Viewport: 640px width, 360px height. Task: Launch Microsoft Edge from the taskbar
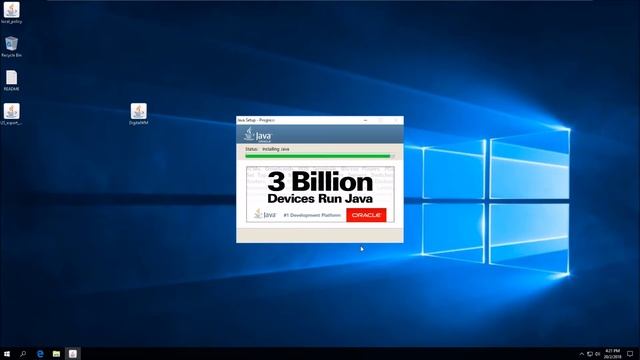click(40, 354)
